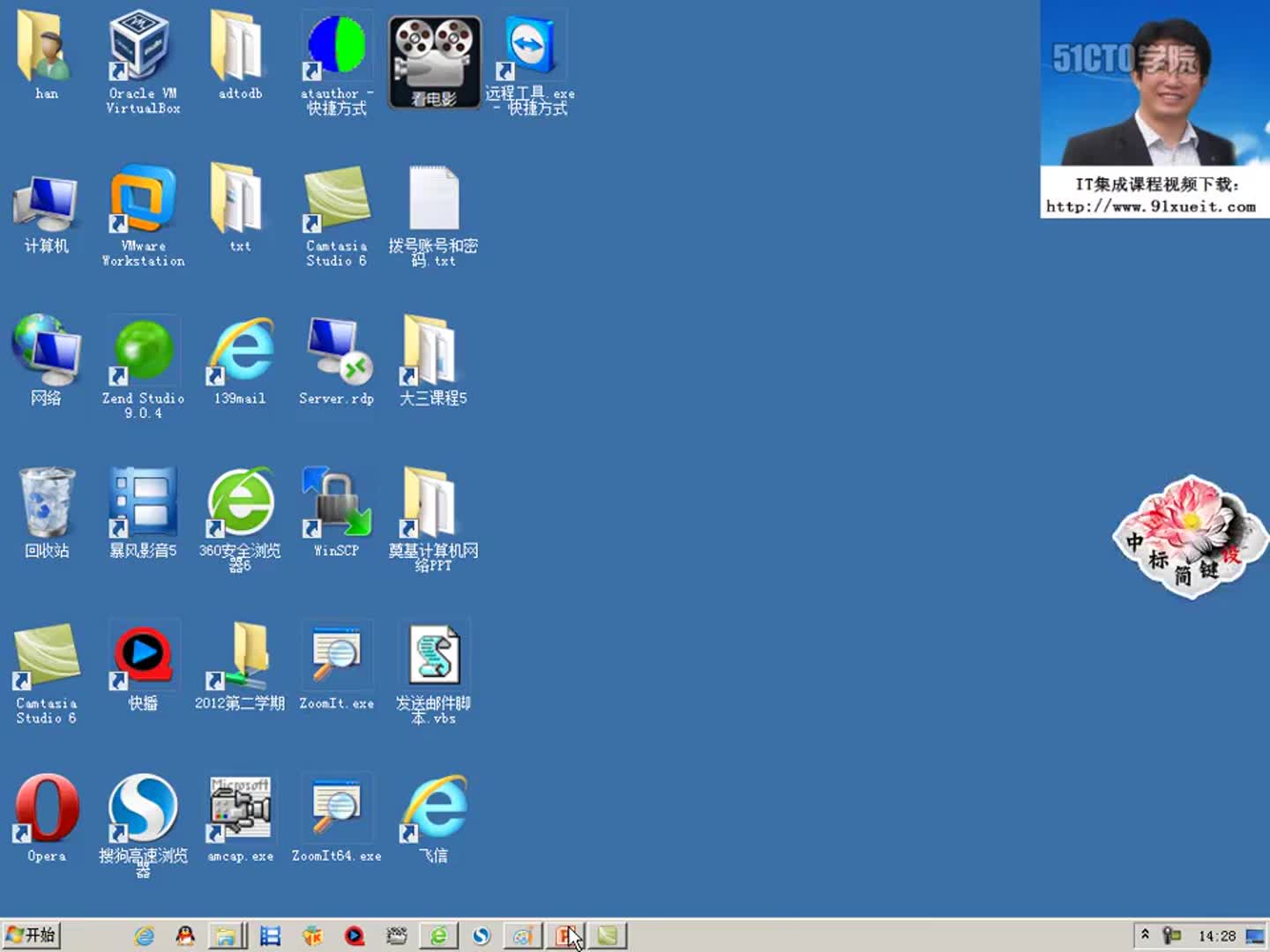This screenshot has height=952, width=1270.
Task: Open Internet Explorer from the taskbar
Action: (x=144, y=936)
